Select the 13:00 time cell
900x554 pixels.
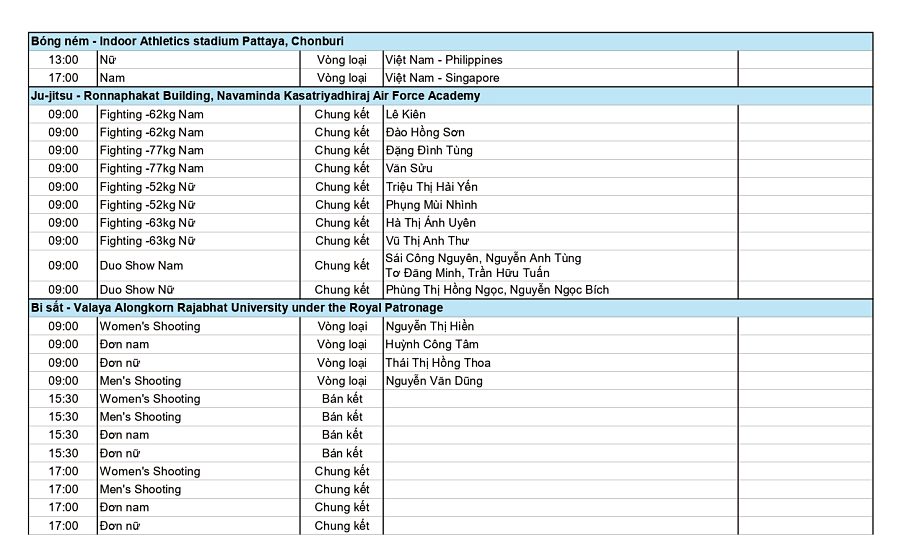click(63, 60)
